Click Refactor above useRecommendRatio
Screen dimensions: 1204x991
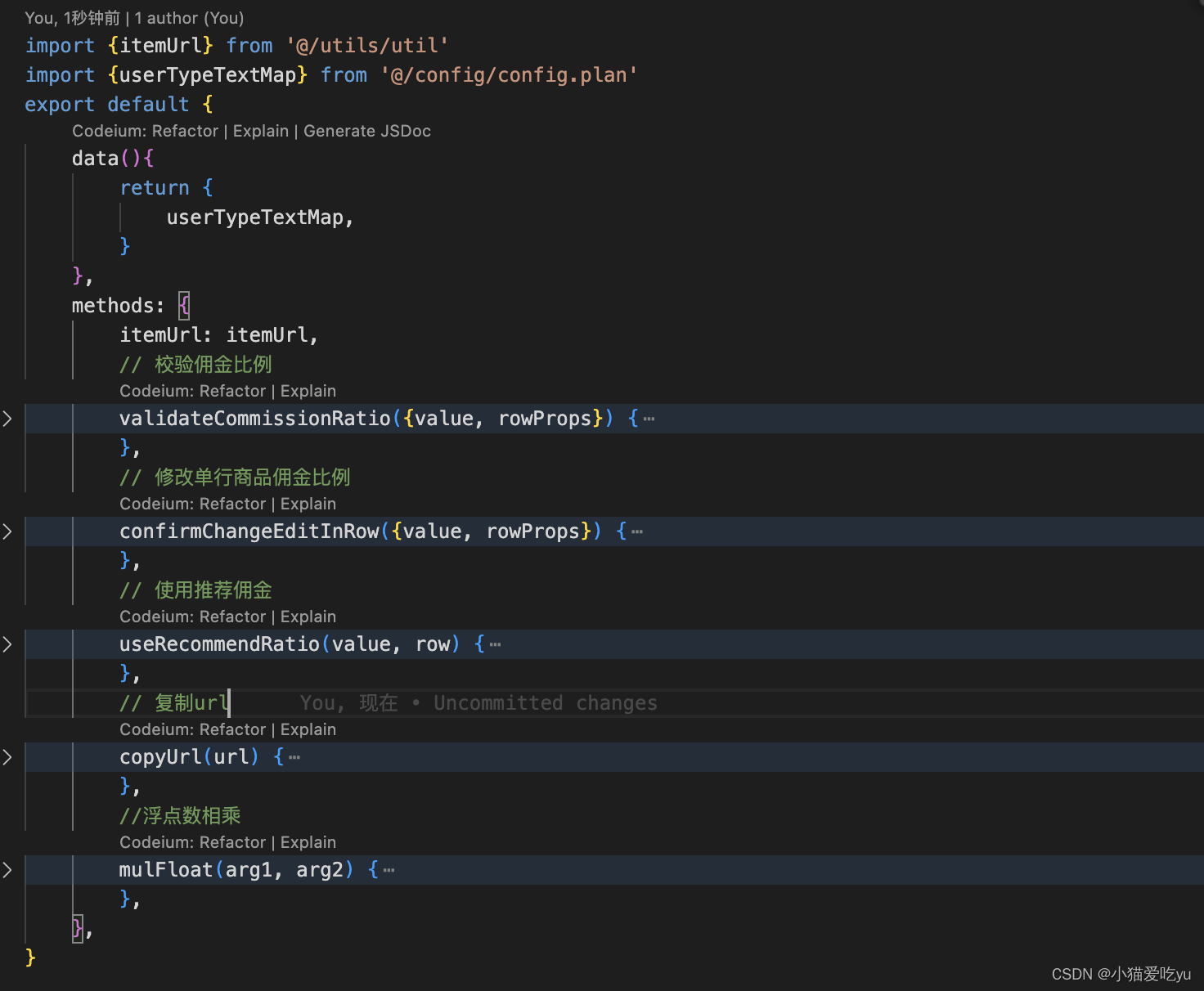coord(232,617)
